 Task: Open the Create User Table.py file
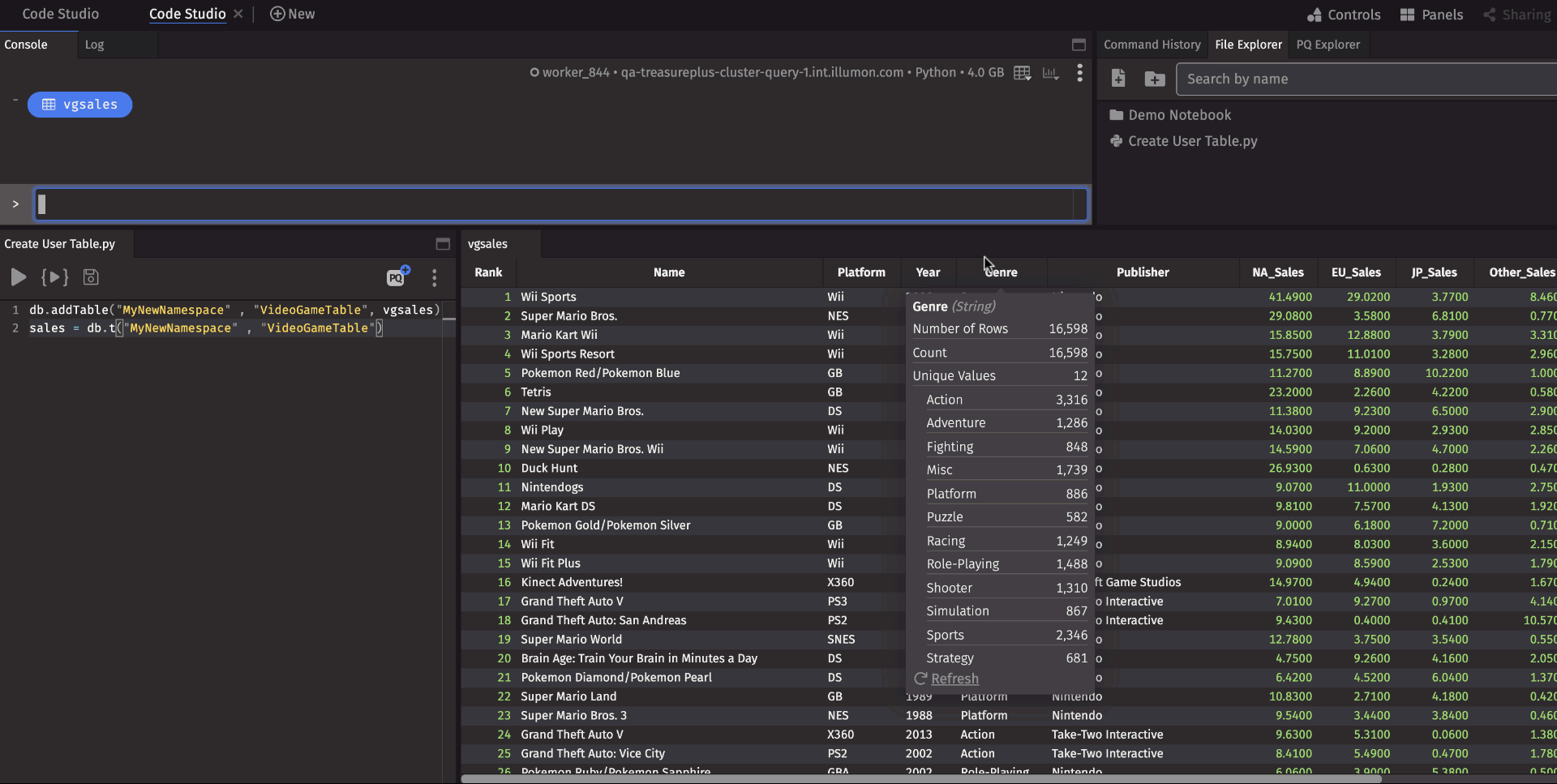(x=1183, y=141)
